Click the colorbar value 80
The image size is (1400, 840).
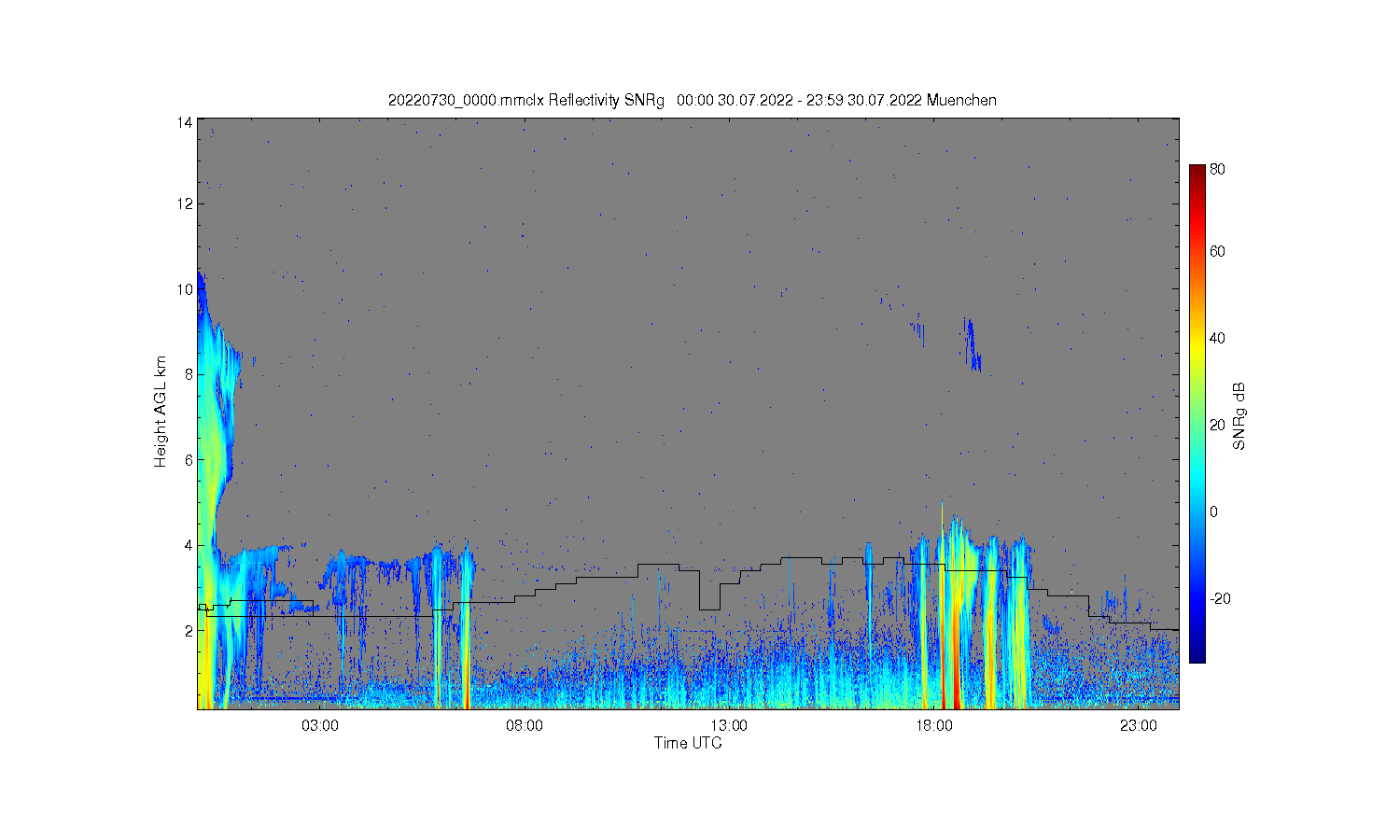tap(1217, 169)
